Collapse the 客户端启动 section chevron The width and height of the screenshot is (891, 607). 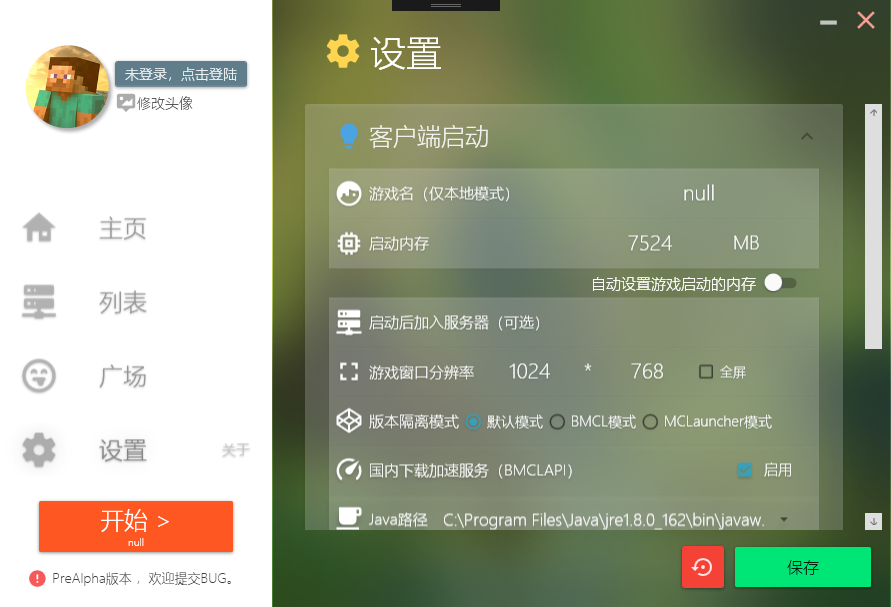pos(807,136)
